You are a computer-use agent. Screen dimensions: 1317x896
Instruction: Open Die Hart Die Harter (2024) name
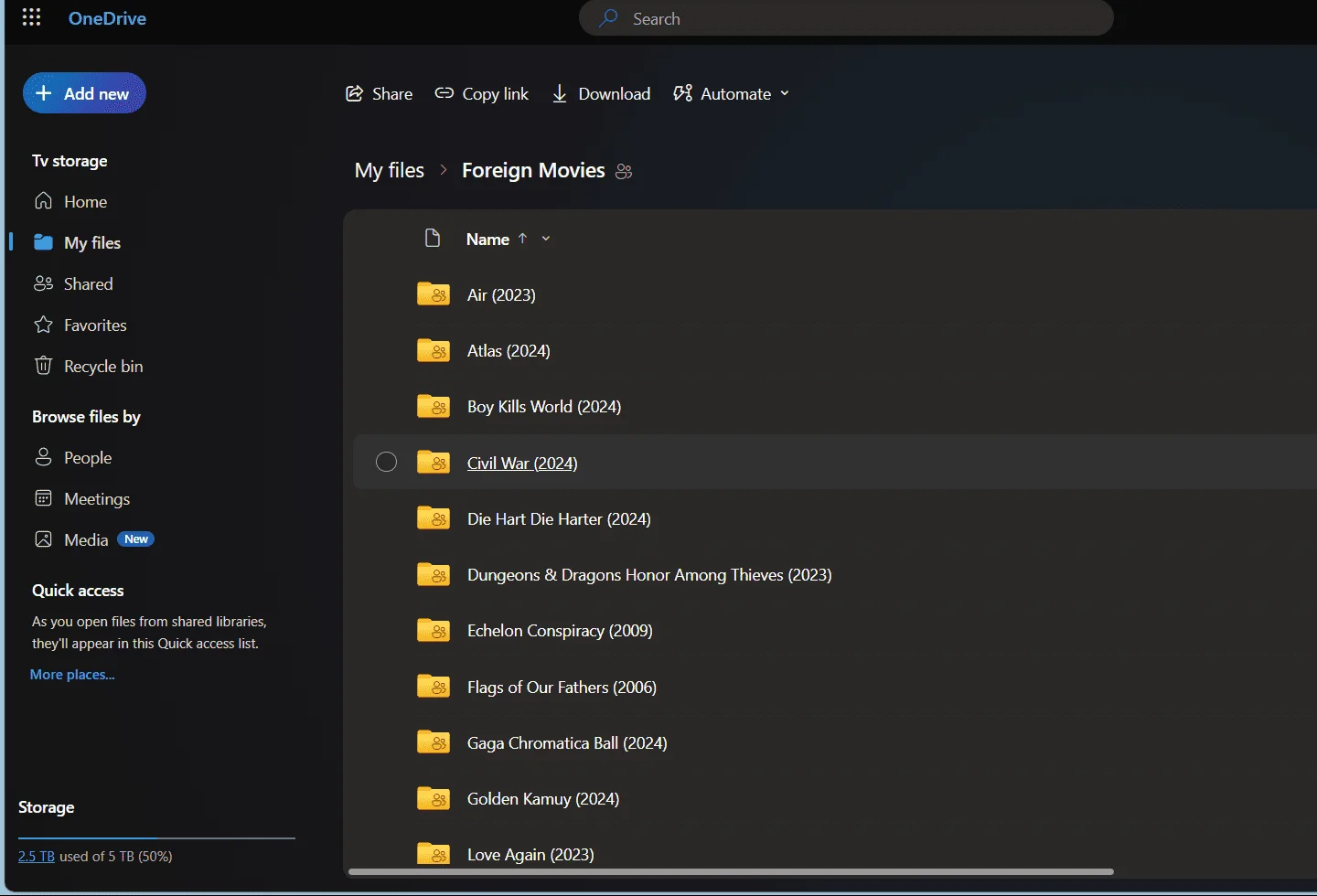559,518
